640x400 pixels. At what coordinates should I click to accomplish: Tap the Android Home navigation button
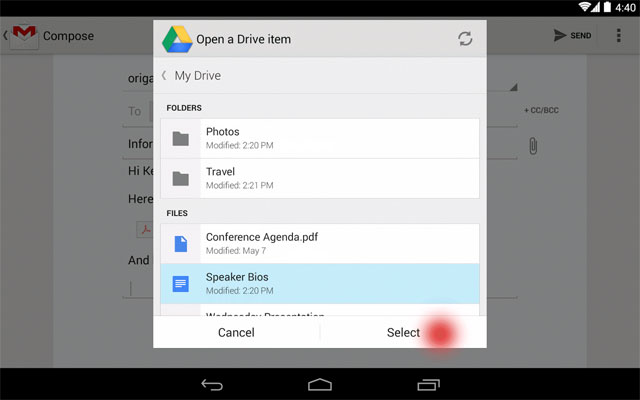click(x=320, y=384)
